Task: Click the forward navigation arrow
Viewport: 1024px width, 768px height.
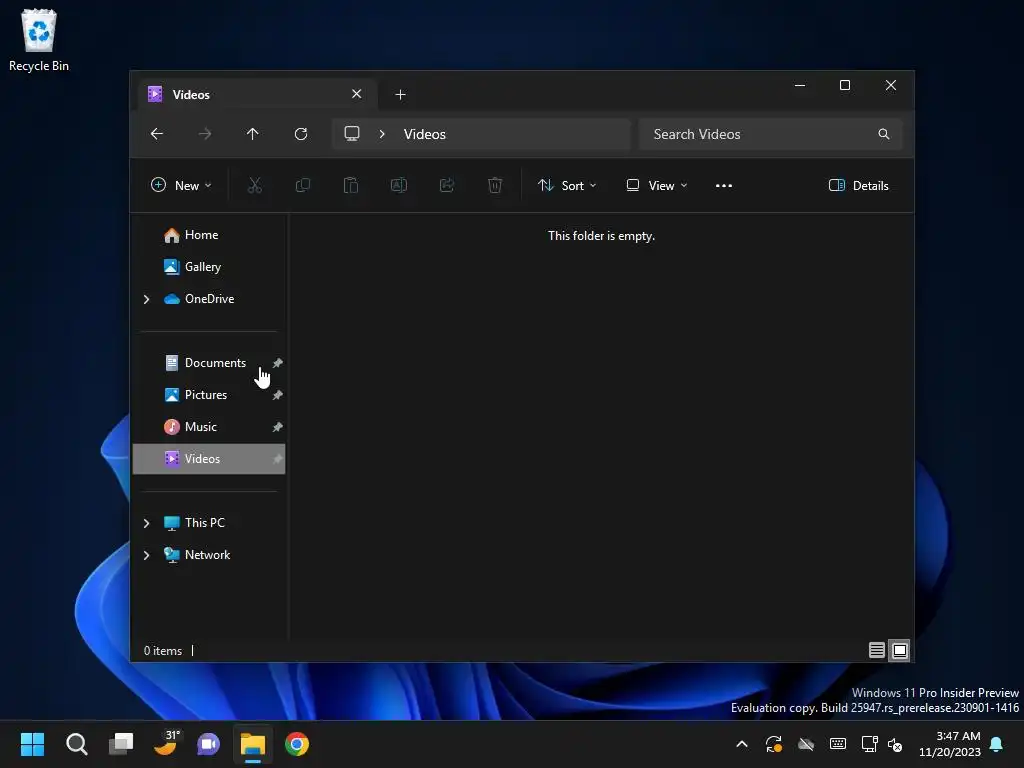Action: click(x=205, y=134)
